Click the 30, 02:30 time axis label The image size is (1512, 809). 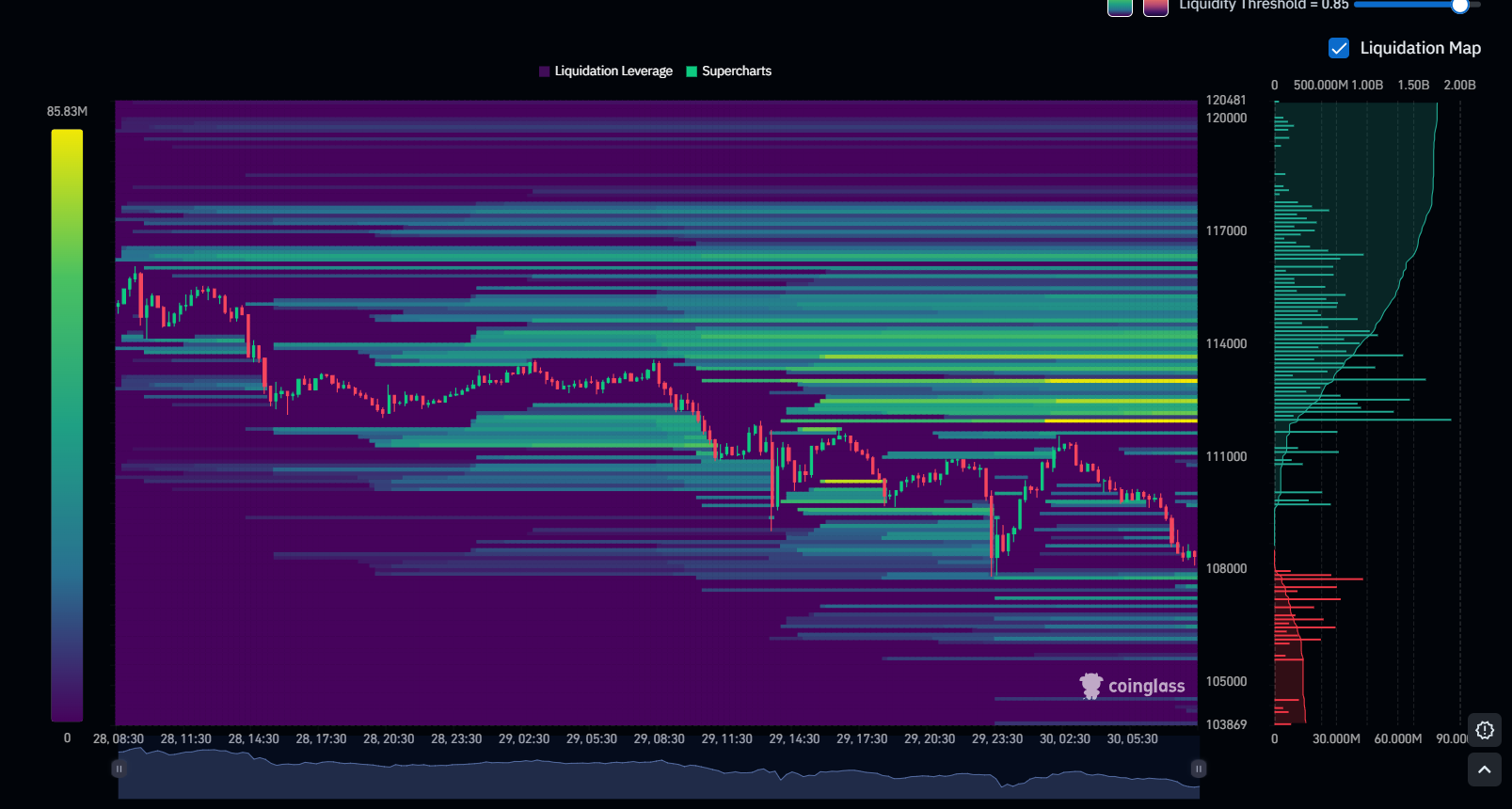click(x=1065, y=738)
